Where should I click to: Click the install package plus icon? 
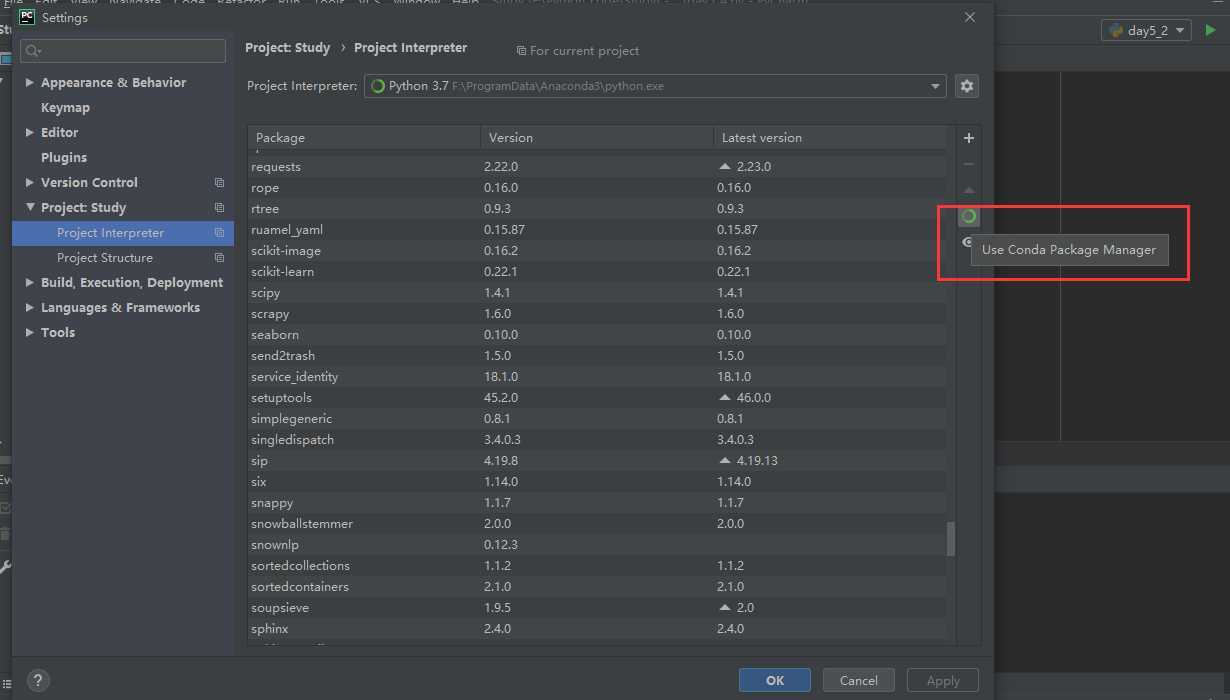tap(968, 138)
